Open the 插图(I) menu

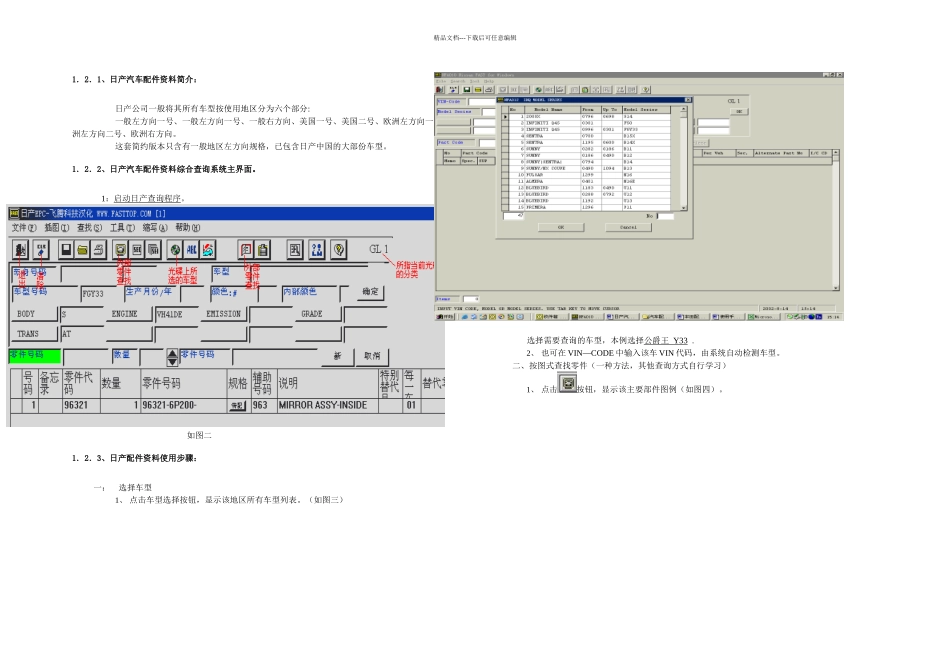tap(56, 228)
